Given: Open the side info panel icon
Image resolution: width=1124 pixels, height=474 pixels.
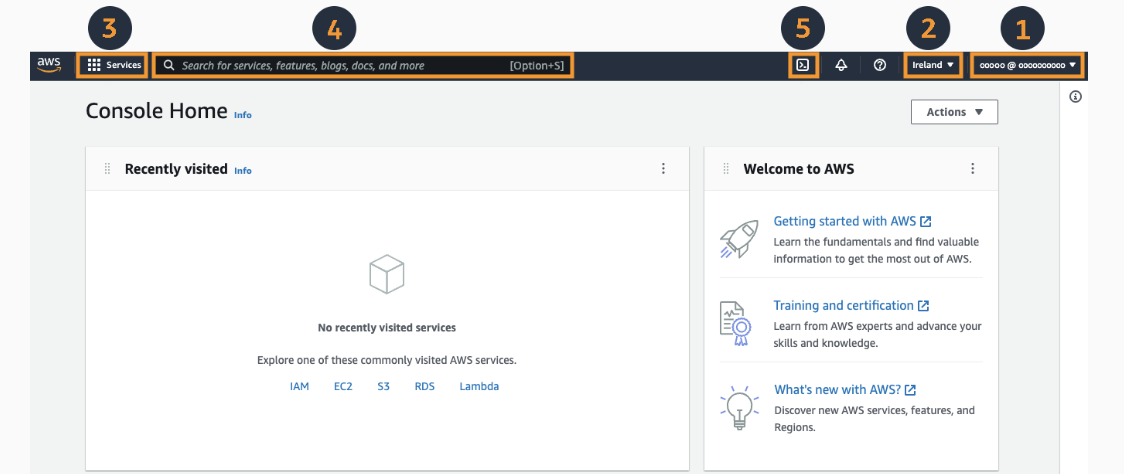Looking at the screenshot, I should [x=1075, y=97].
